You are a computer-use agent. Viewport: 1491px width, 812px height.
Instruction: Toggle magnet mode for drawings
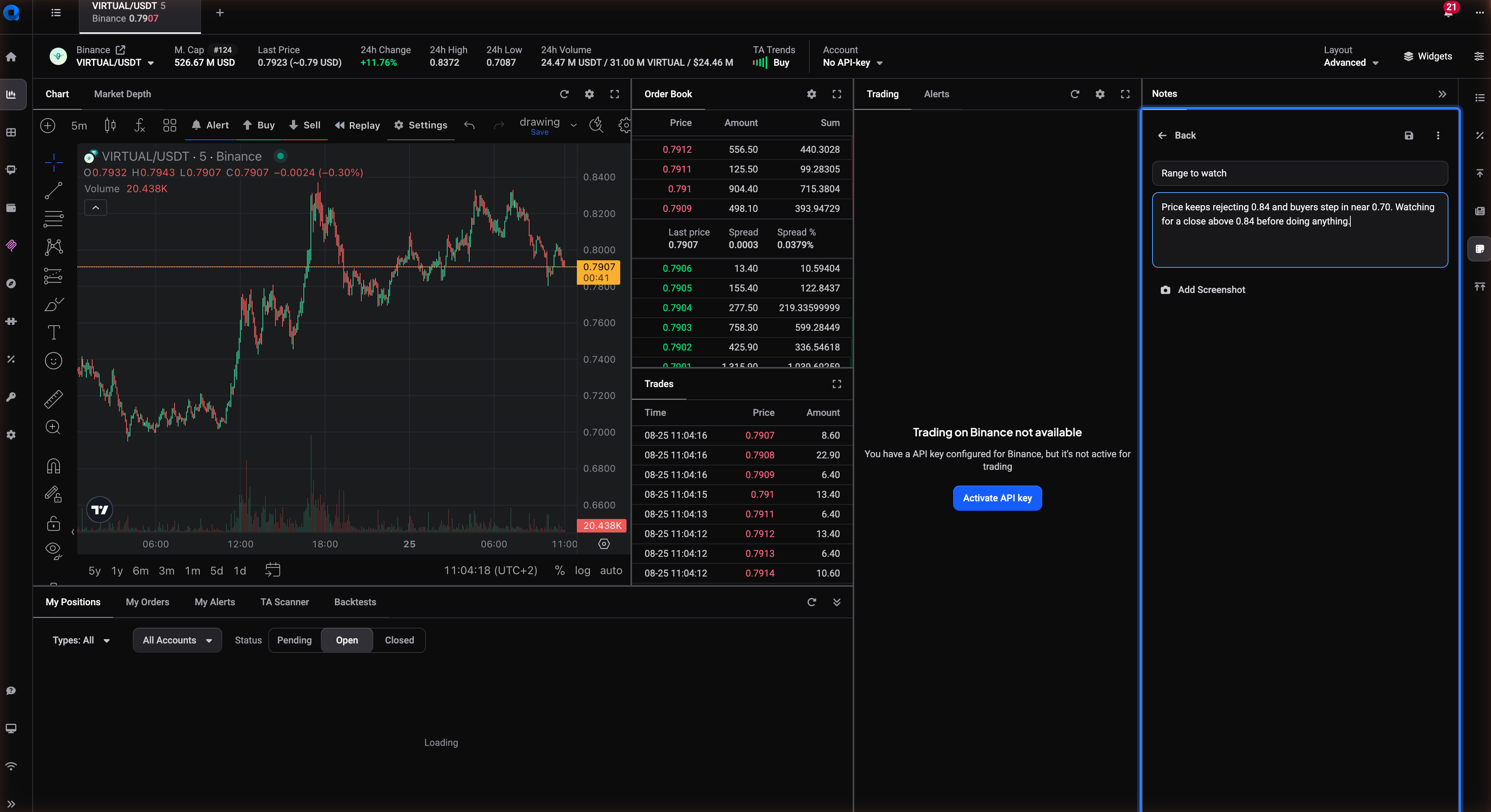click(53, 465)
